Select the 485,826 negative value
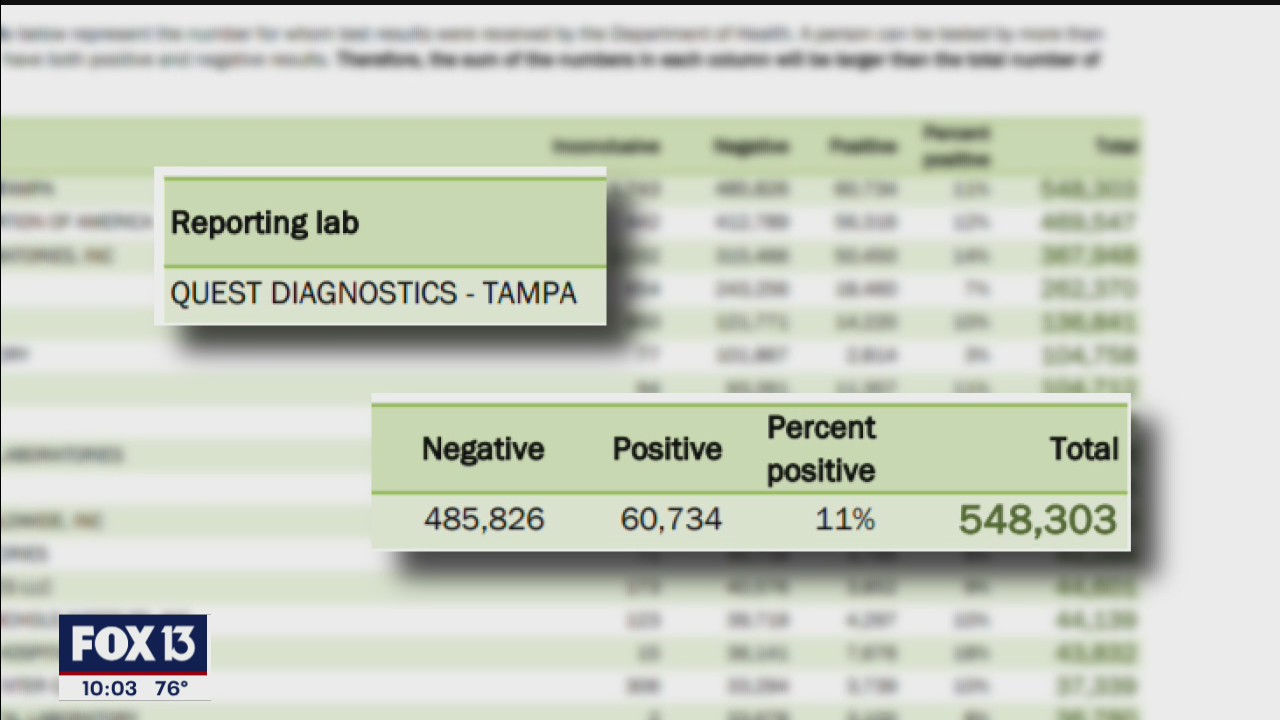The height and width of the screenshot is (720, 1280). 484,519
